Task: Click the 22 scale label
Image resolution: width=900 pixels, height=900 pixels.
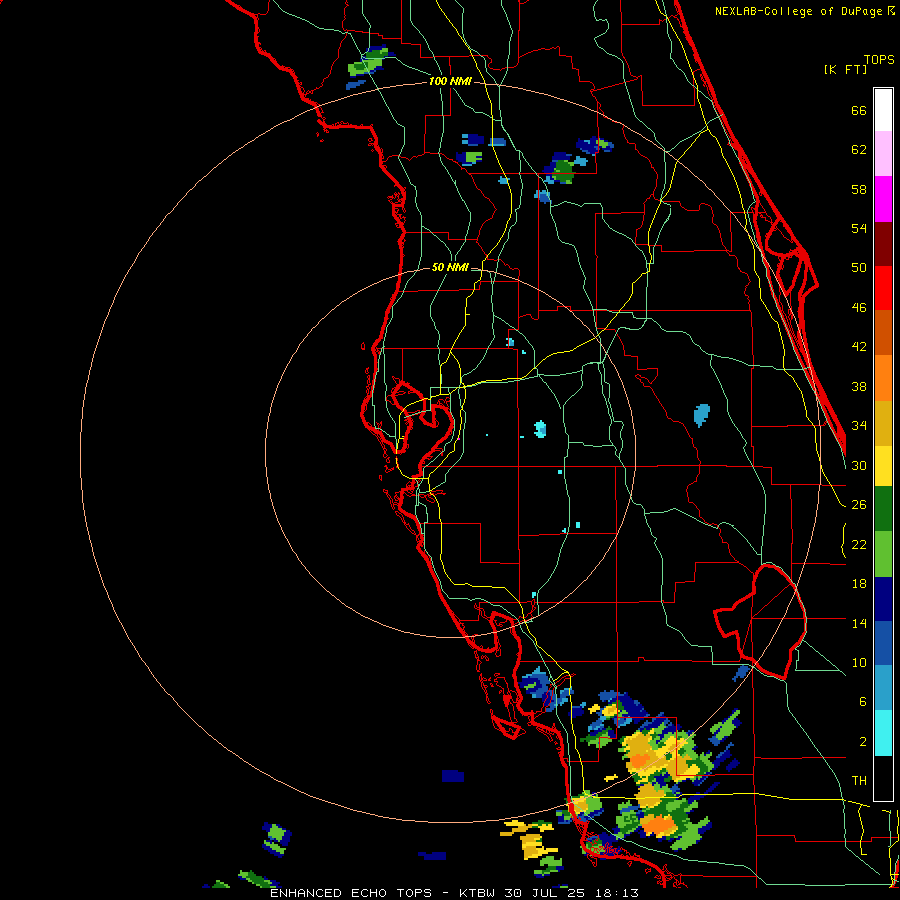Action: pos(859,545)
